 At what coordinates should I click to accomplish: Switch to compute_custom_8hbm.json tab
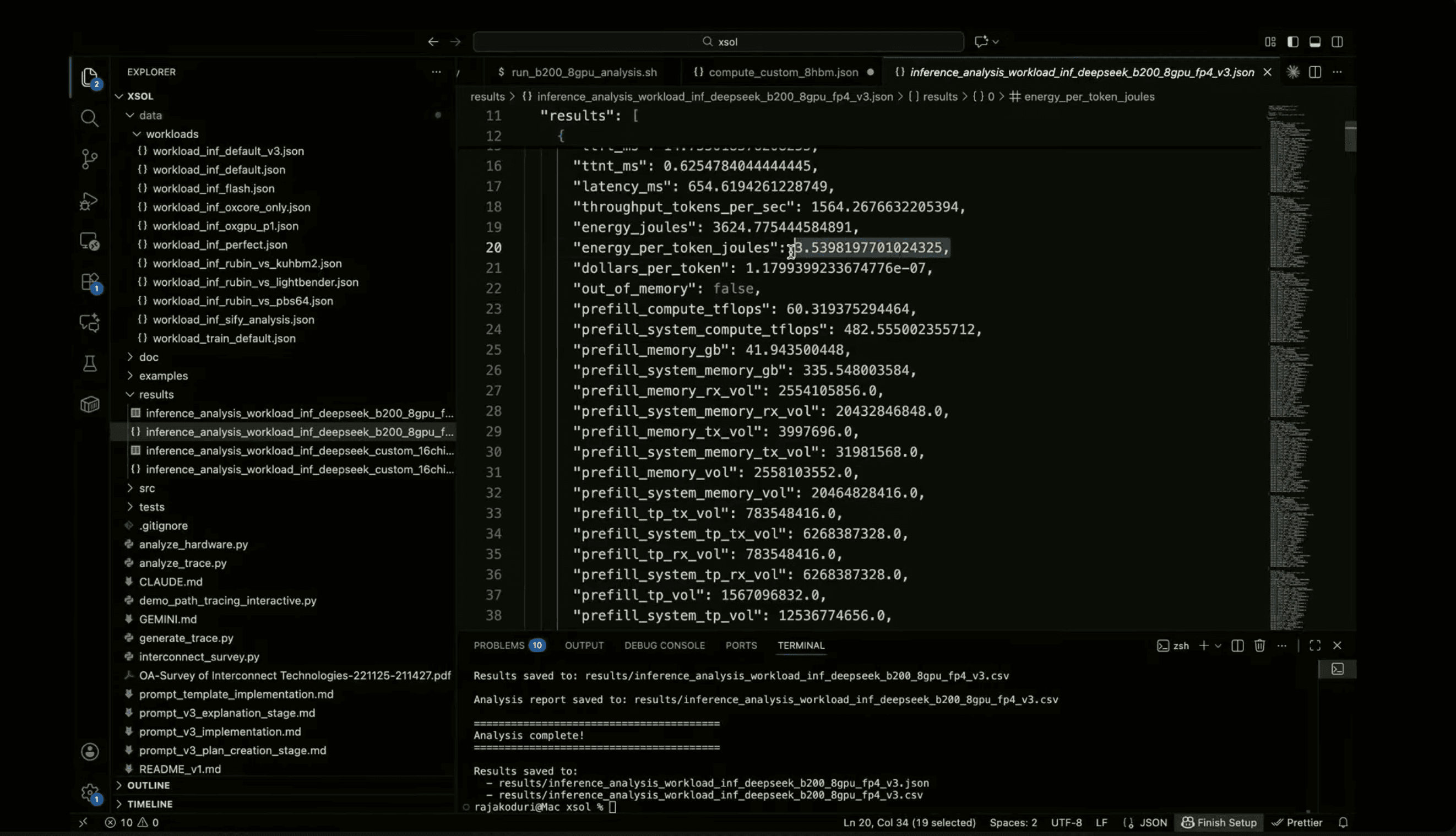click(x=783, y=72)
